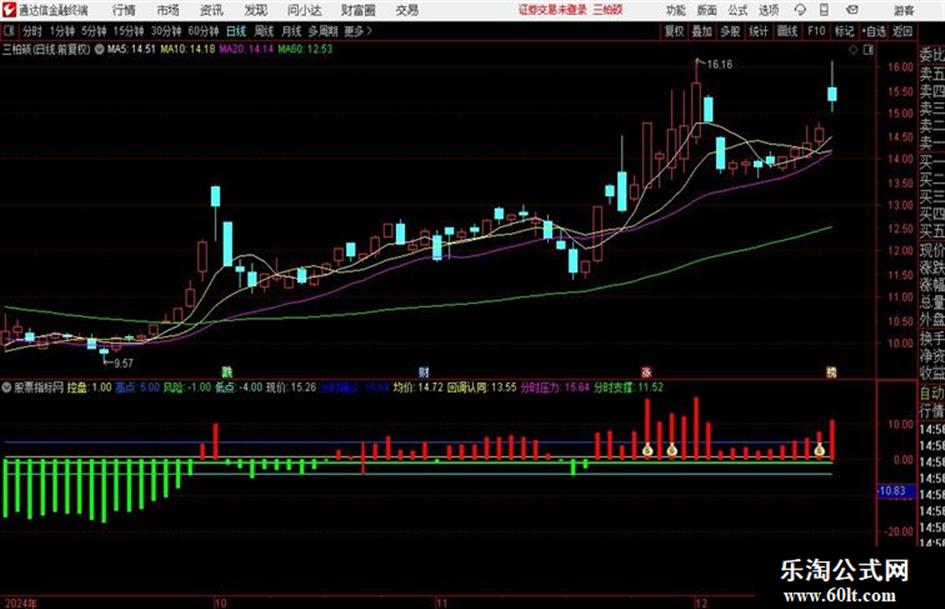Switch to the 60分钟 period tab

[x=203, y=31]
